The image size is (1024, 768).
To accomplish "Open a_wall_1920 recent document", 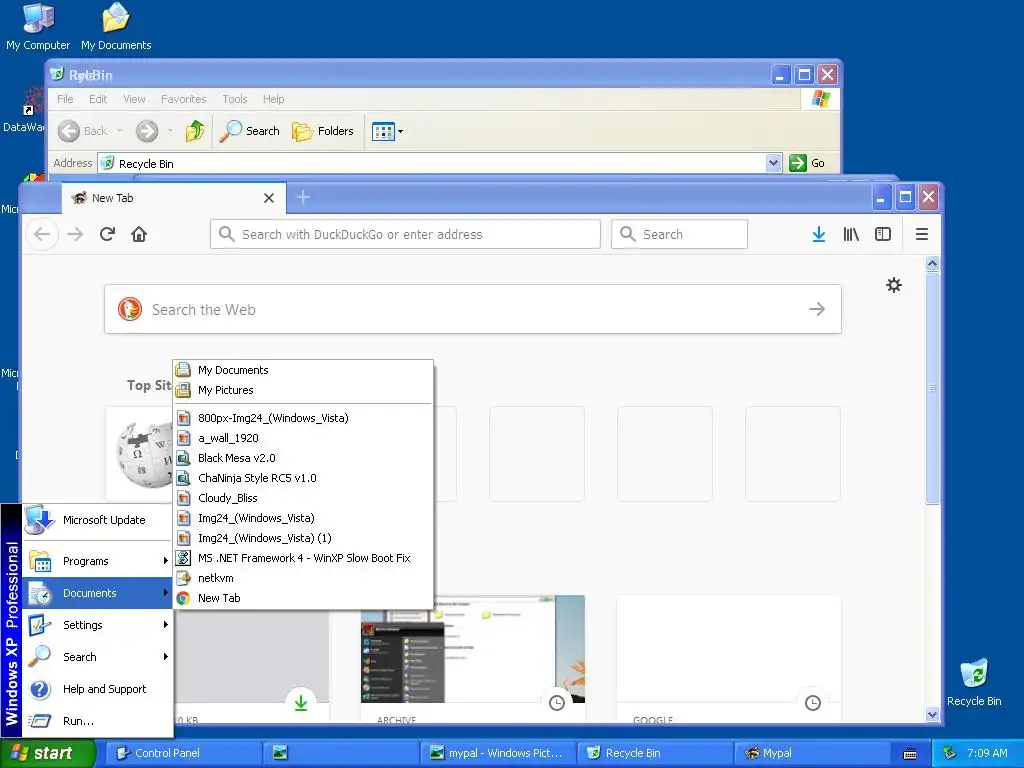I will 303,438.
